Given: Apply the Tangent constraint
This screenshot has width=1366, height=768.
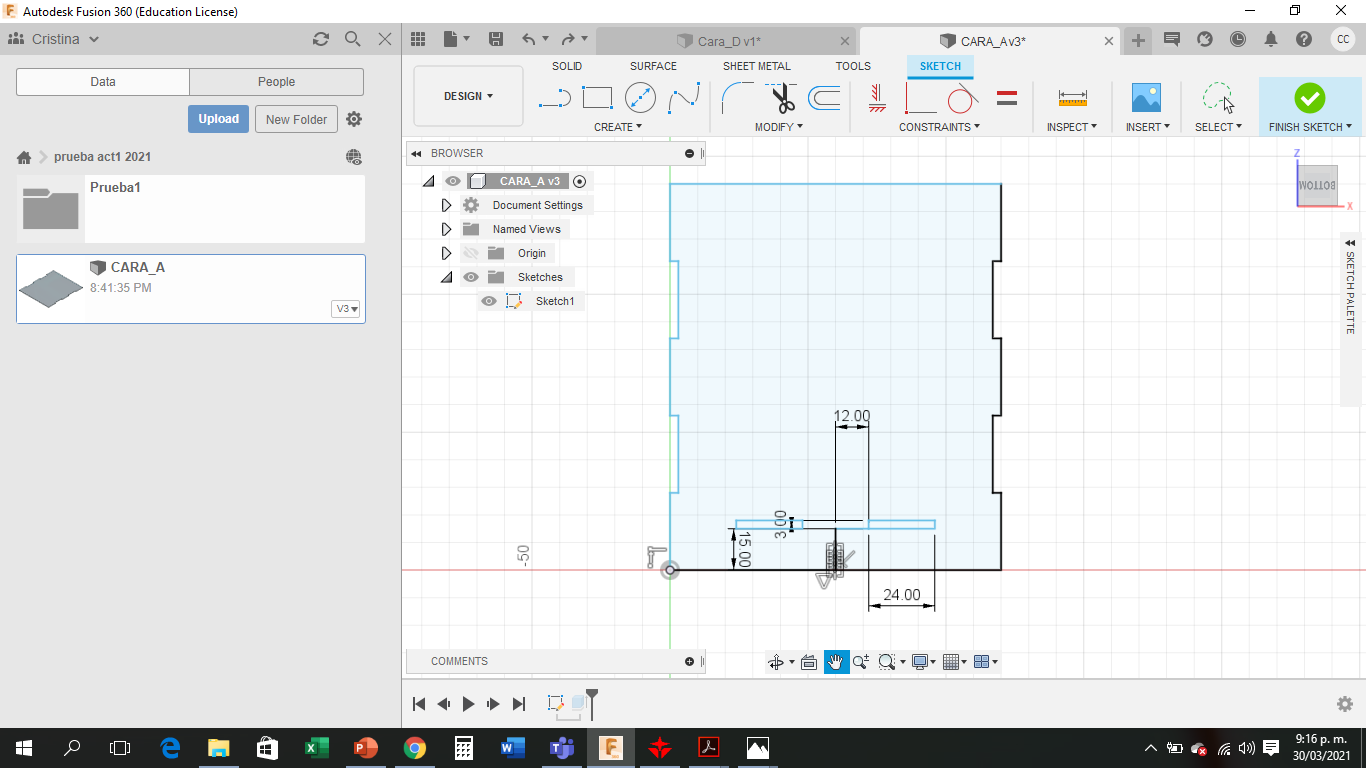Looking at the screenshot, I should [962, 98].
